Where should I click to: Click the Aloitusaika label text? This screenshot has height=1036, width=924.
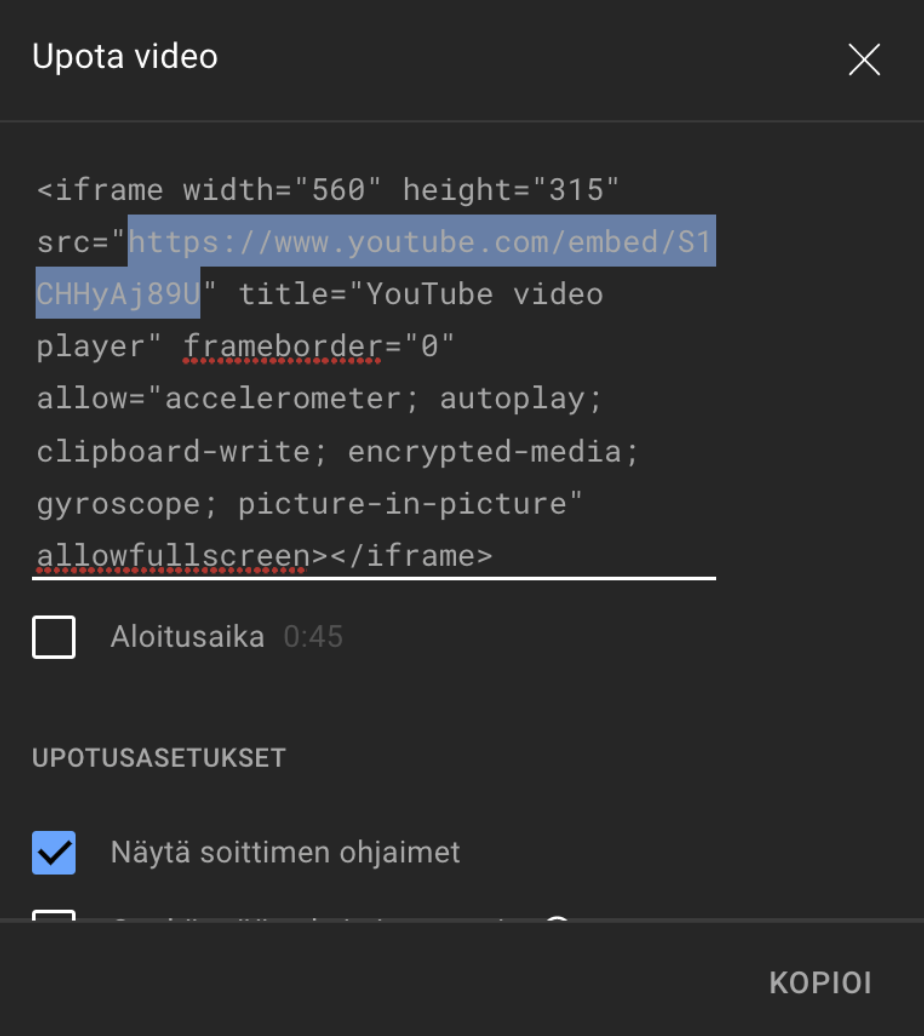(x=187, y=637)
